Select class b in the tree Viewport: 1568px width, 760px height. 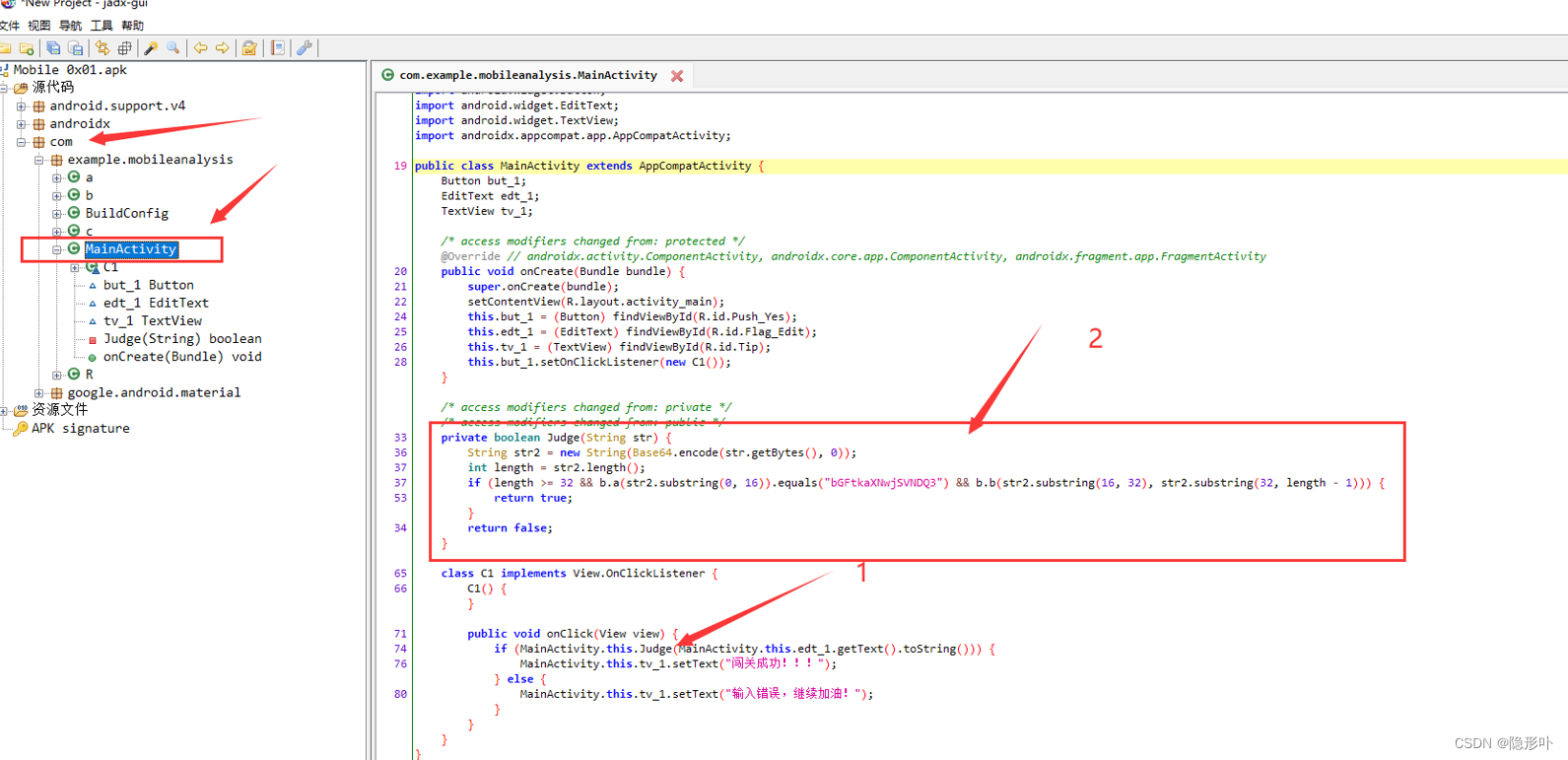[x=89, y=195]
